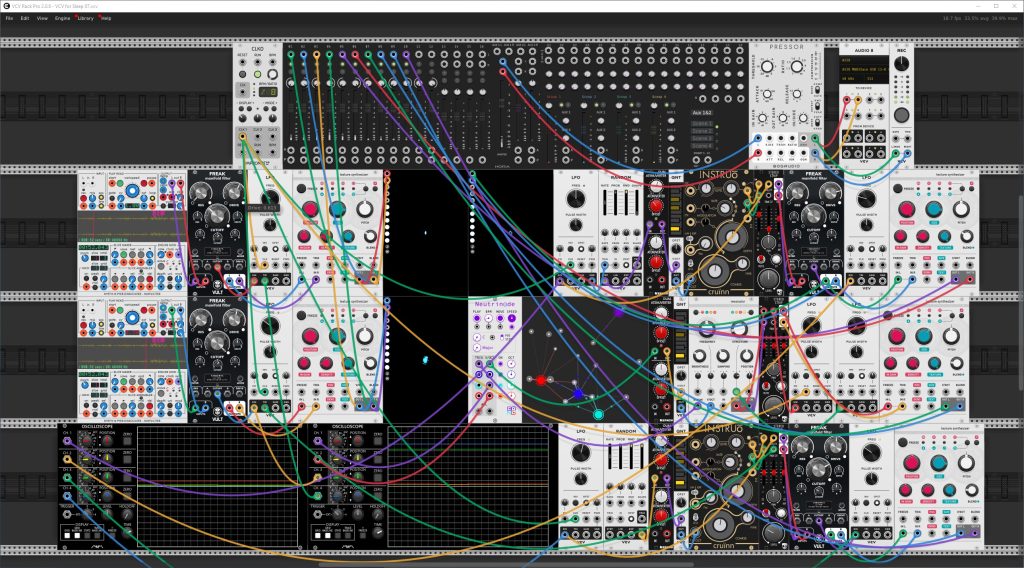Click the CLK 1 output jack with yellow cable
1024x568 pixels.
tap(243, 136)
